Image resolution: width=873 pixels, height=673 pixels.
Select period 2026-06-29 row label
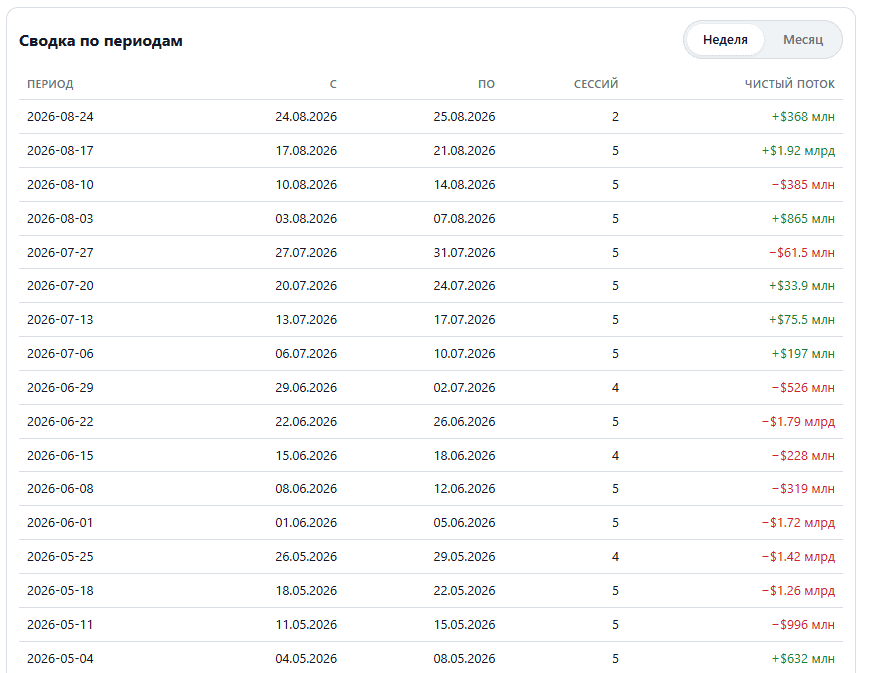(x=60, y=387)
